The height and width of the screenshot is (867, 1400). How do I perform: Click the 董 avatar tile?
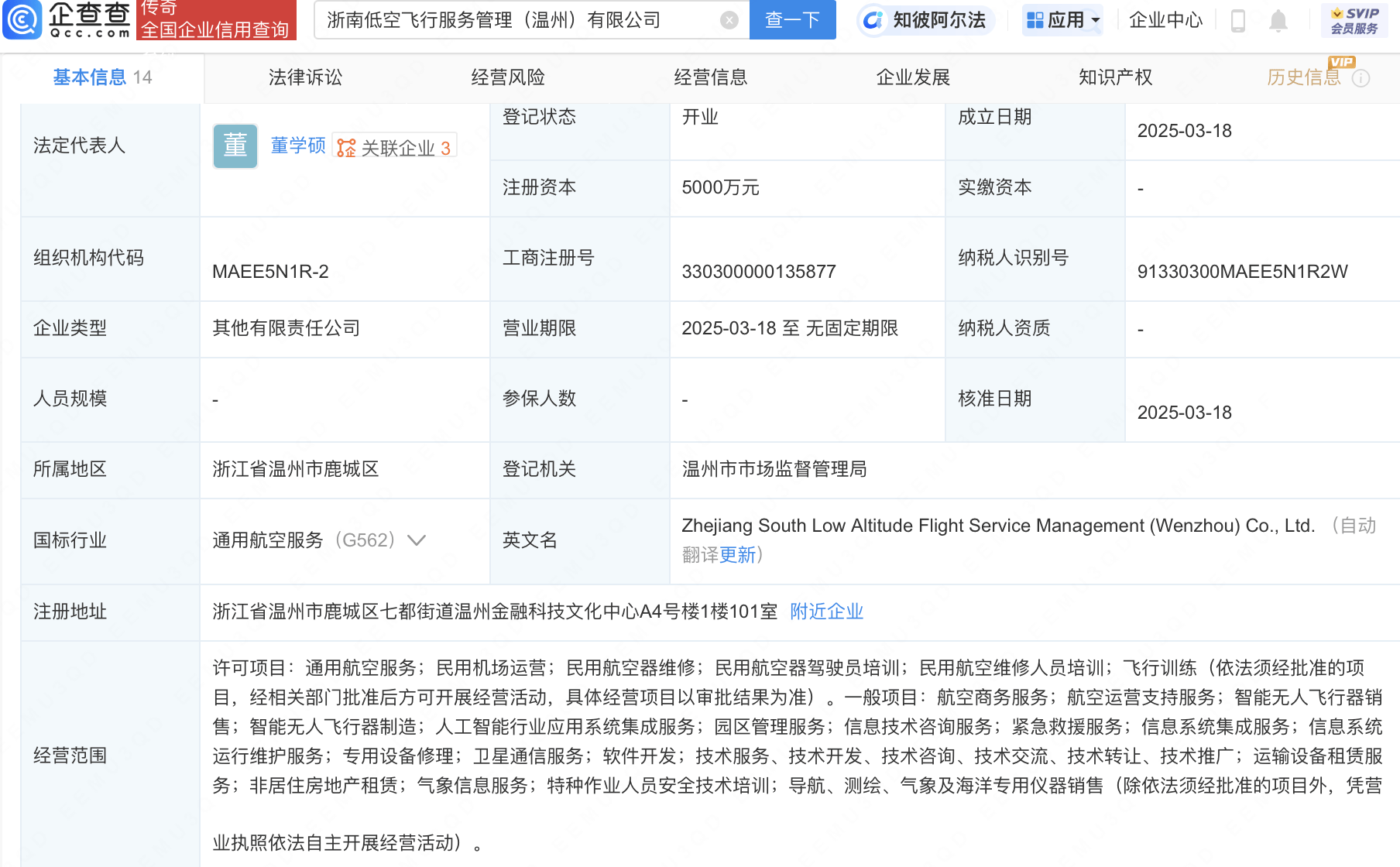coord(235,146)
